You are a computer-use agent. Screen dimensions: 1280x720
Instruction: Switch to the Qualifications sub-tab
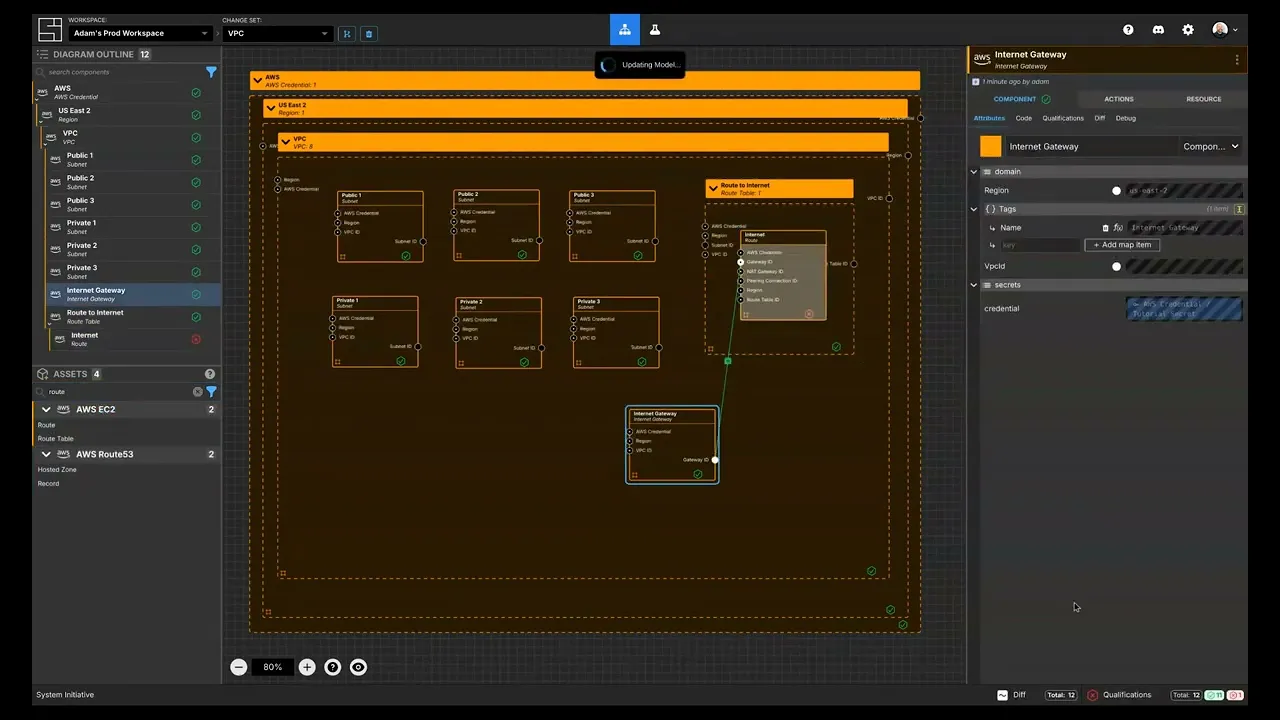1062,118
